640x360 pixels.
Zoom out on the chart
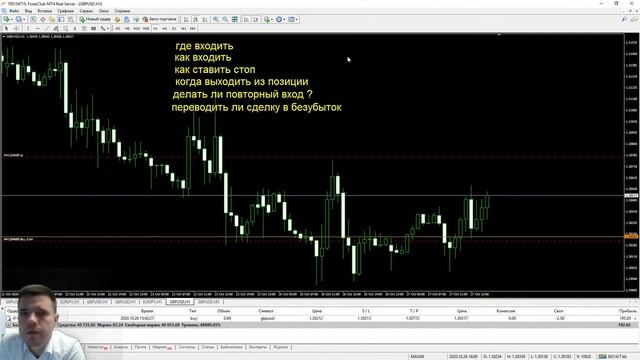pos(225,19)
